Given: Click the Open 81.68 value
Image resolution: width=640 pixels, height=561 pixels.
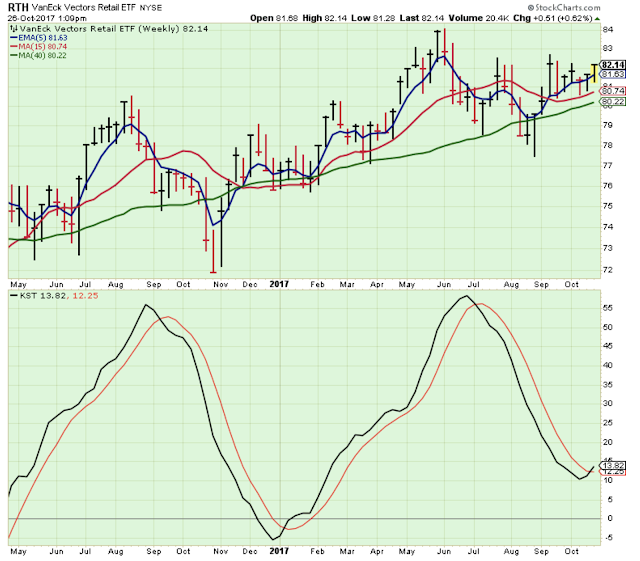Looking at the screenshot, I should [x=274, y=18].
